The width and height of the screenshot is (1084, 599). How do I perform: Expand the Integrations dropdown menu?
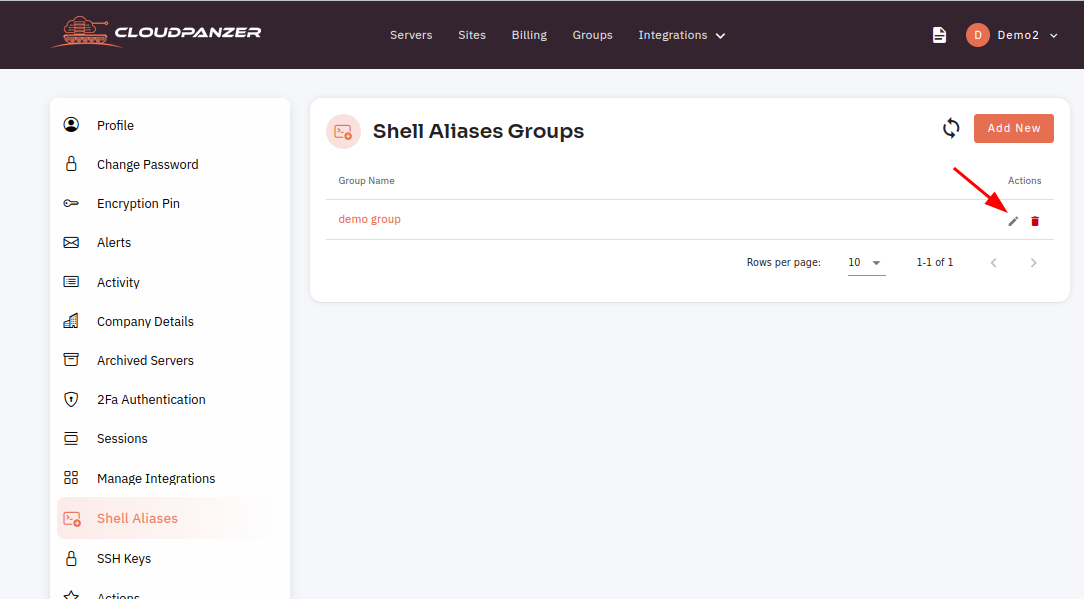[x=682, y=35]
